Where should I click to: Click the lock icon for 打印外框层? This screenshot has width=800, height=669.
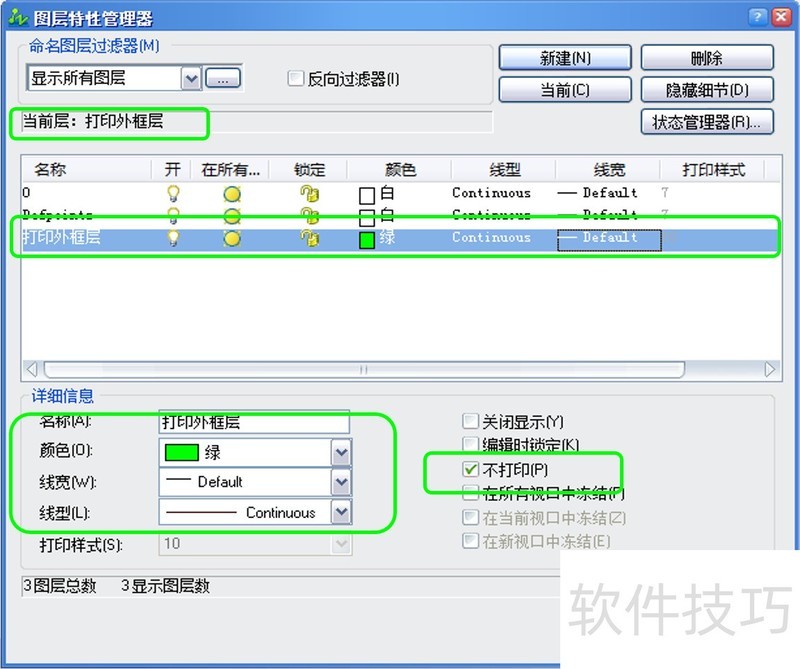click(309, 238)
